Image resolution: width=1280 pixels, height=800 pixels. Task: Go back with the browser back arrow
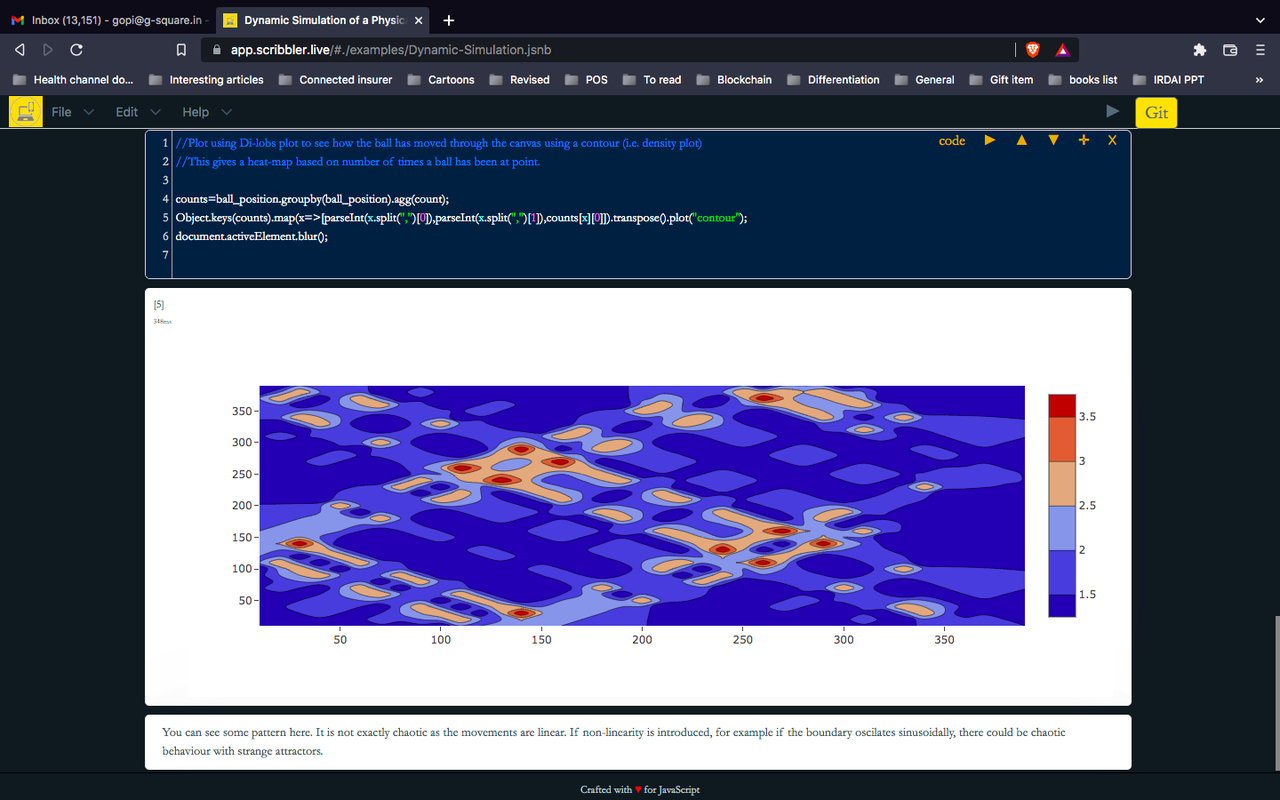20,49
